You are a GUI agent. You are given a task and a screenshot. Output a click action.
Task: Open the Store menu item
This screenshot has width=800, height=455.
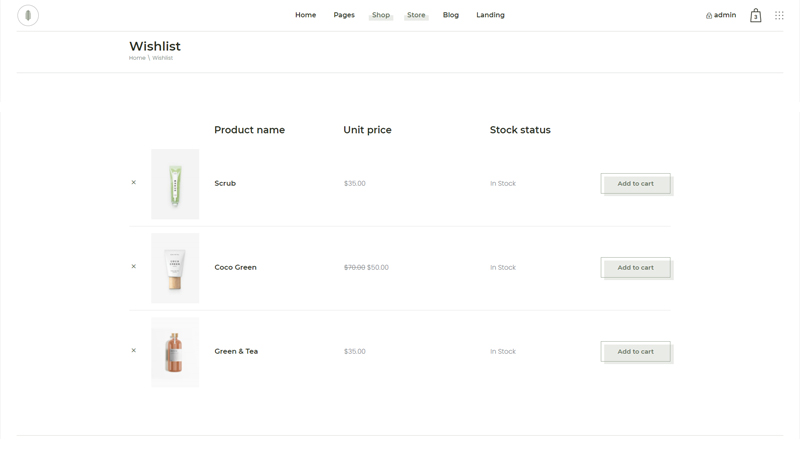[x=416, y=15]
